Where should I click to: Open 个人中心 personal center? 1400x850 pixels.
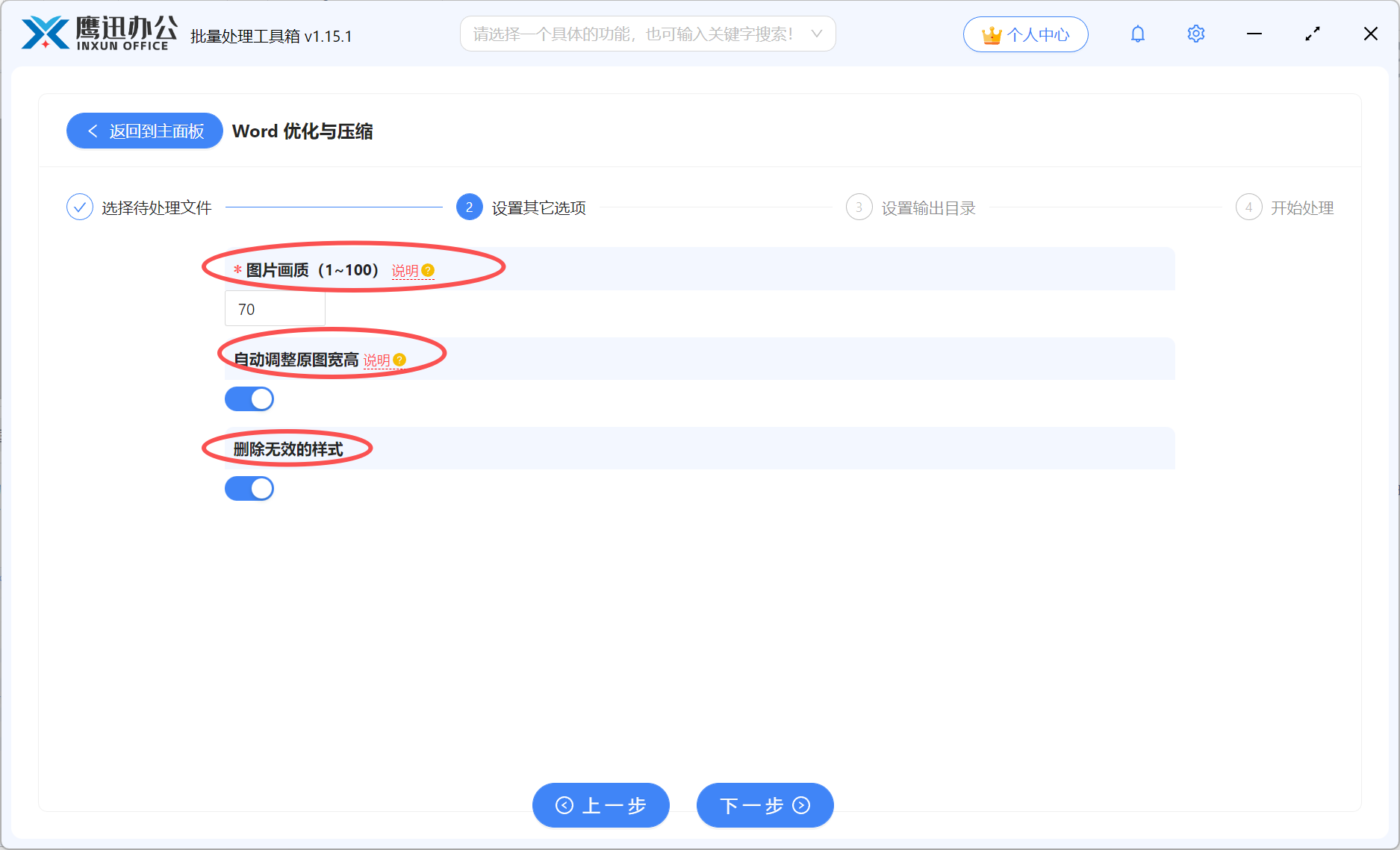tap(1025, 34)
